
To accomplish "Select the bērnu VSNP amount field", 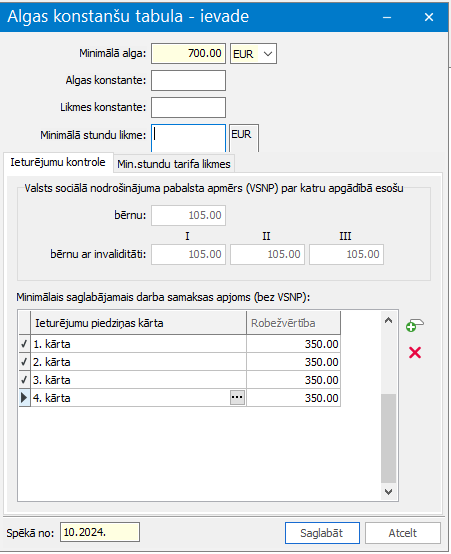I will (188, 215).
